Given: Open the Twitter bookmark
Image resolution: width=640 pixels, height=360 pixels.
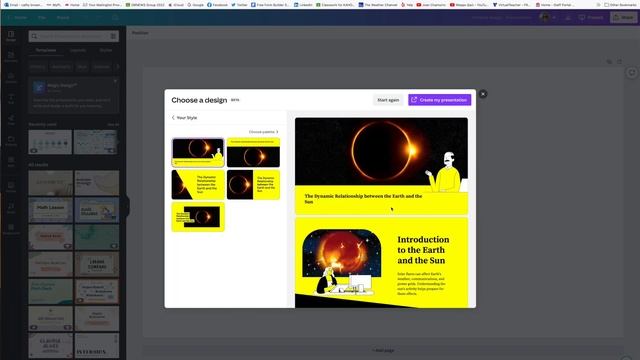Looking at the screenshot, I should pyautogui.click(x=240, y=4).
